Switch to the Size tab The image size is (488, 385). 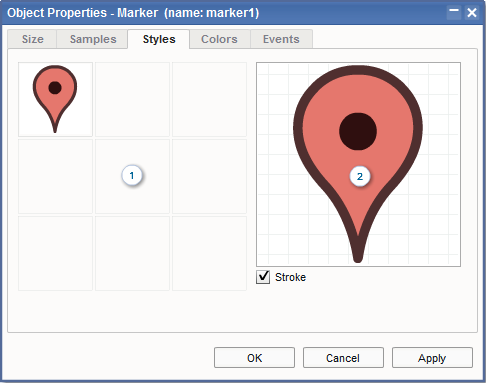pos(32,39)
